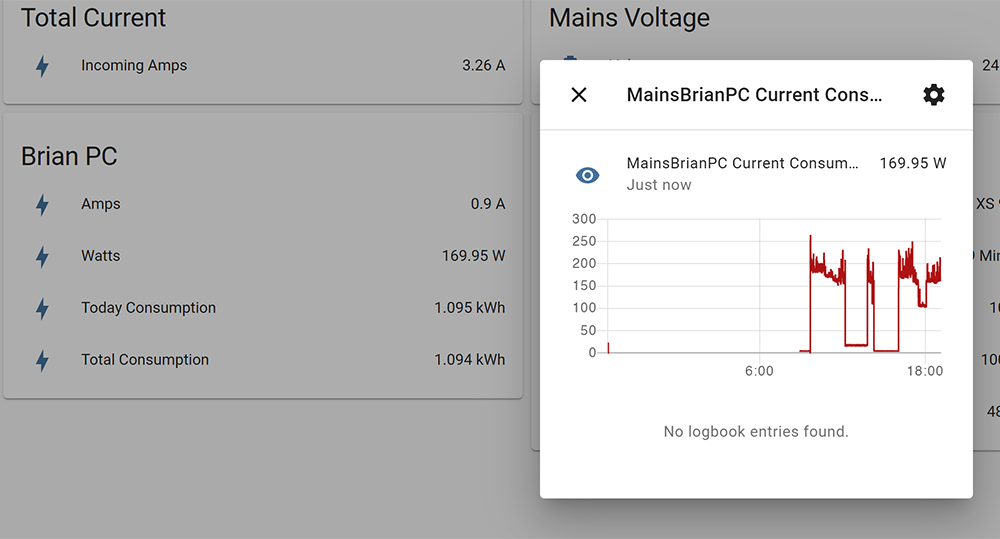This screenshot has height=539, width=1000.
Task: Select the Today Consumption lightning icon
Action: (x=42, y=308)
